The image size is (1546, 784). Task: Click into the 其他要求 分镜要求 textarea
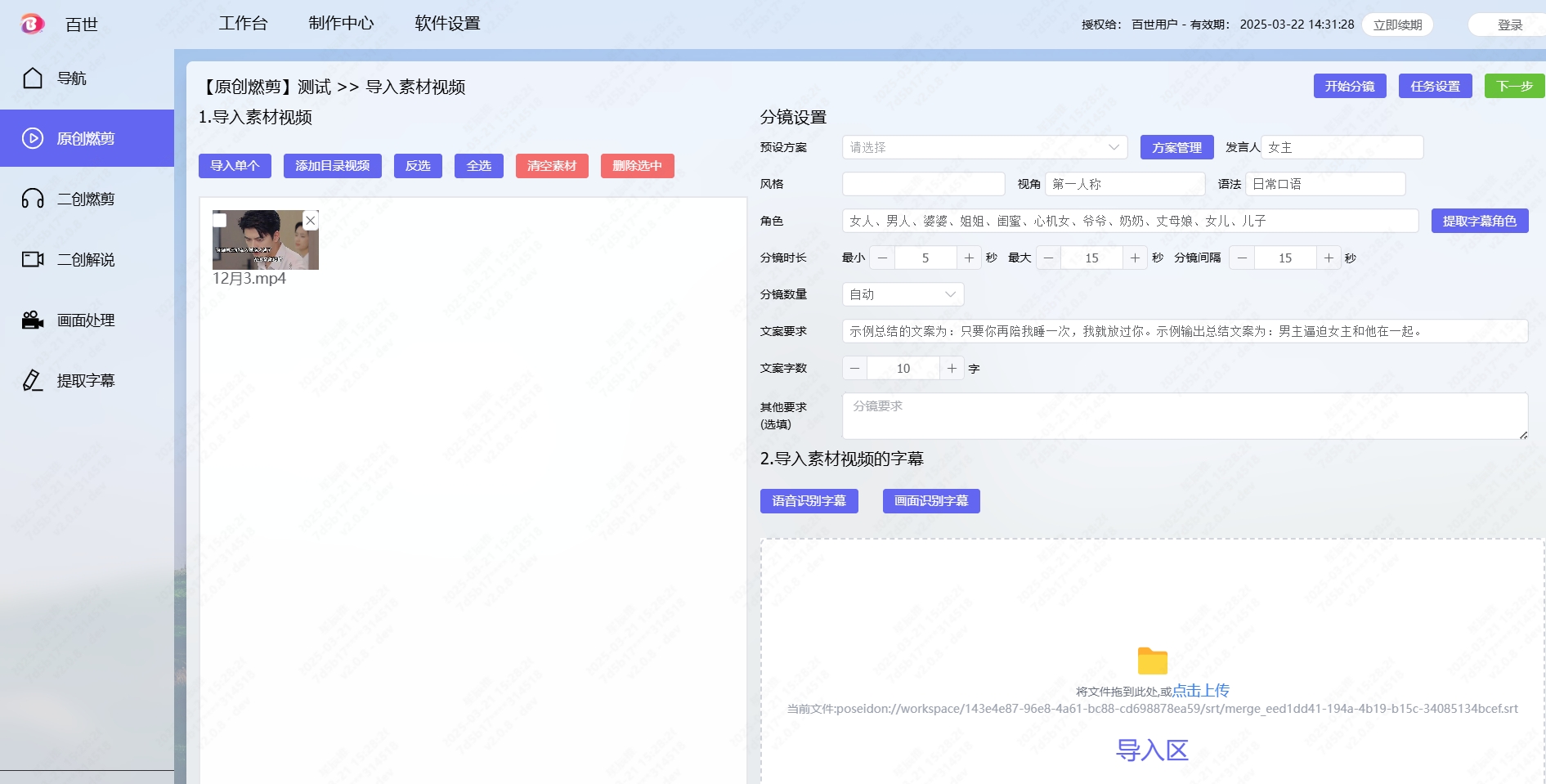pyautogui.click(x=1184, y=416)
